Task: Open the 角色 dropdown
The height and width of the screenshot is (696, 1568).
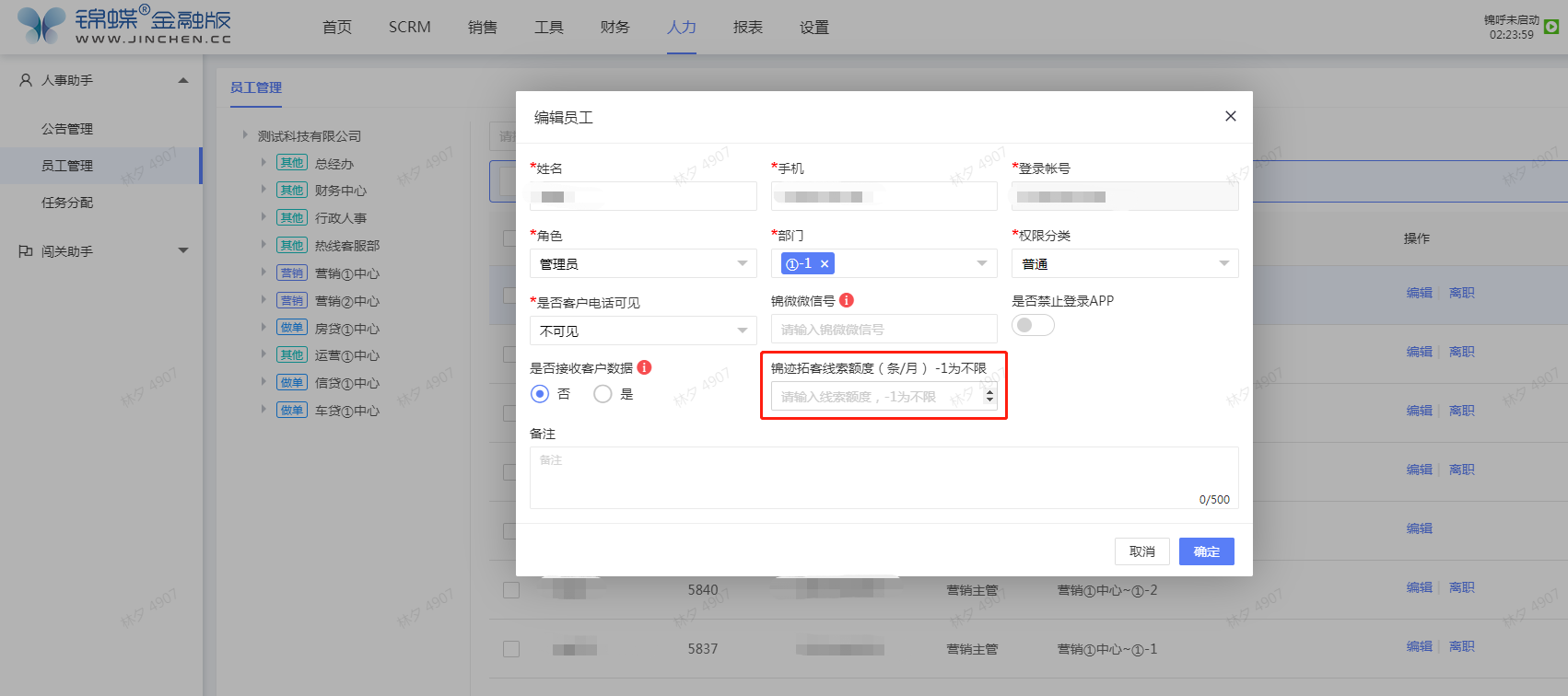Action: coord(643,264)
